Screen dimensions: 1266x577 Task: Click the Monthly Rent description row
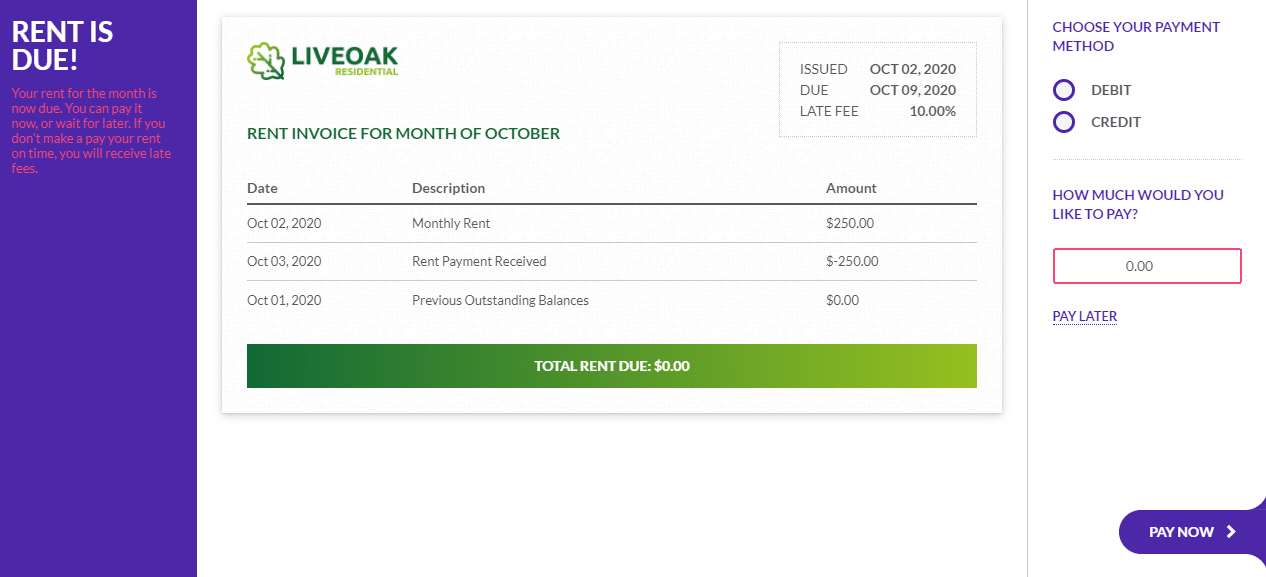612,224
